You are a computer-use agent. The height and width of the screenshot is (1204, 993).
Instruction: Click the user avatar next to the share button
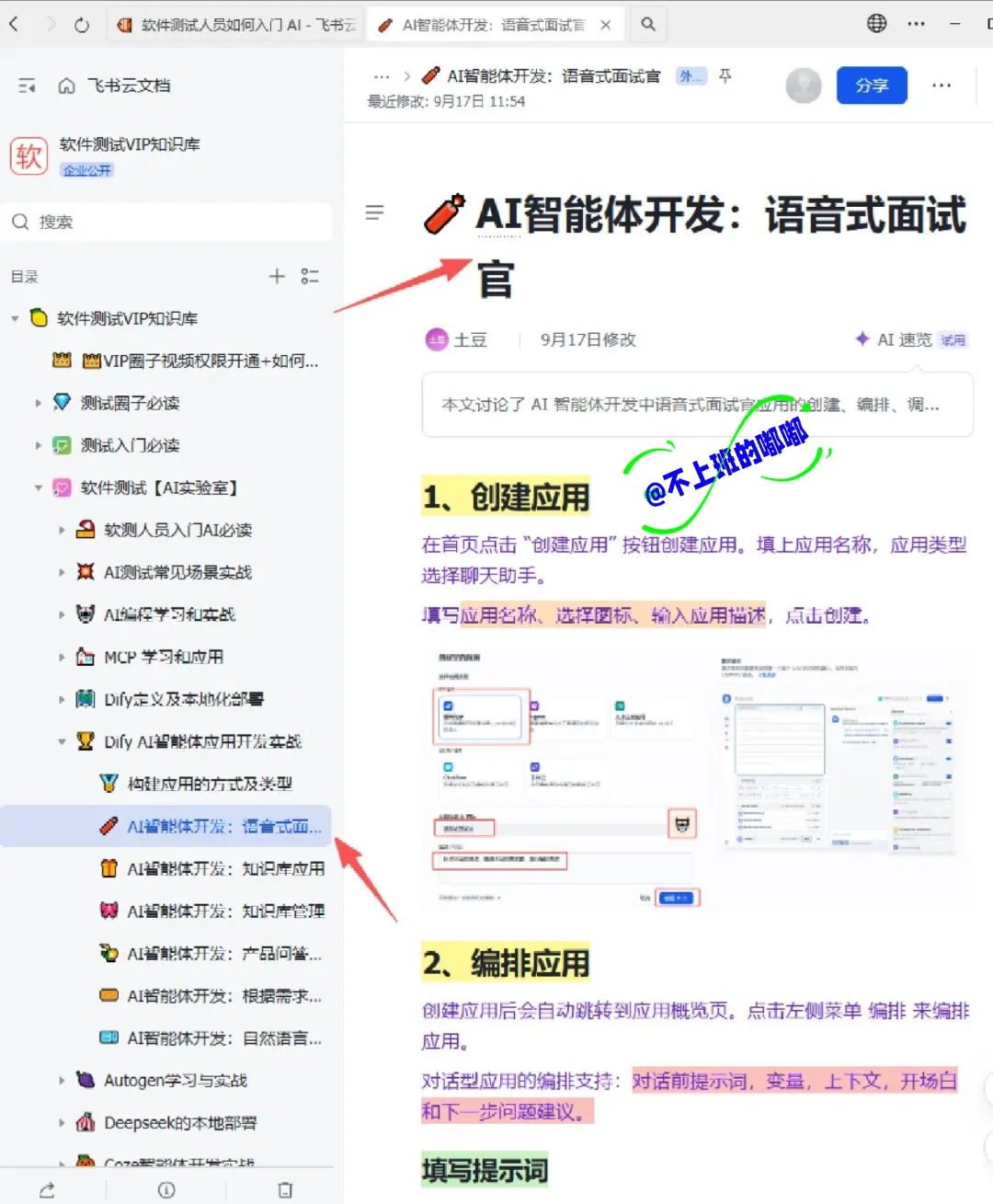[x=803, y=85]
